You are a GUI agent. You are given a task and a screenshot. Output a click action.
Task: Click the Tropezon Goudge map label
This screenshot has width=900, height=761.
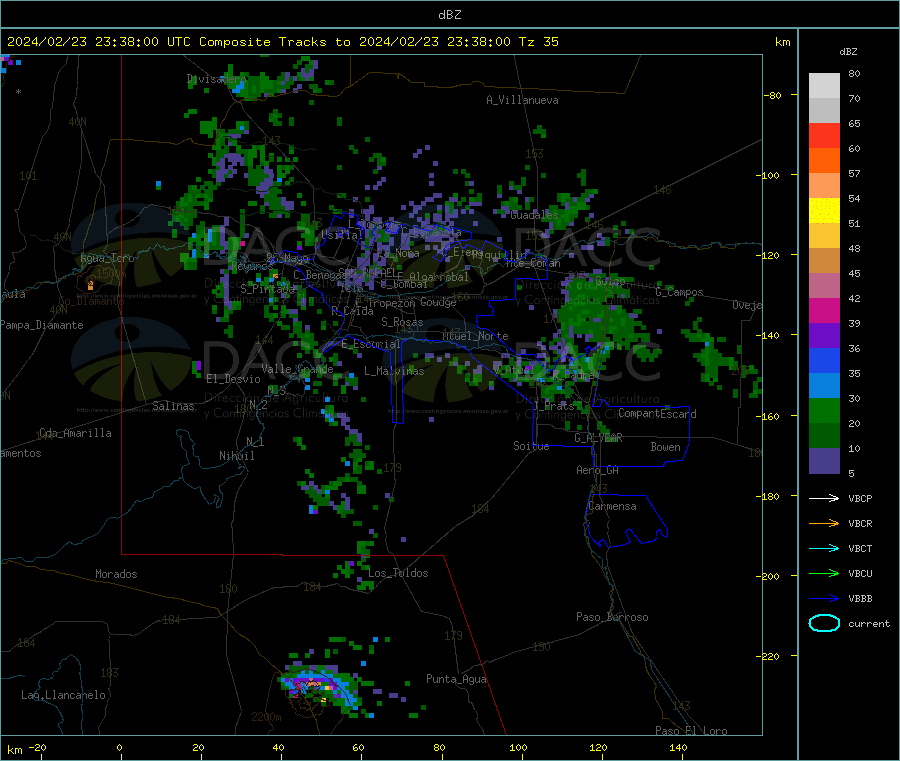pyautogui.click(x=412, y=302)
